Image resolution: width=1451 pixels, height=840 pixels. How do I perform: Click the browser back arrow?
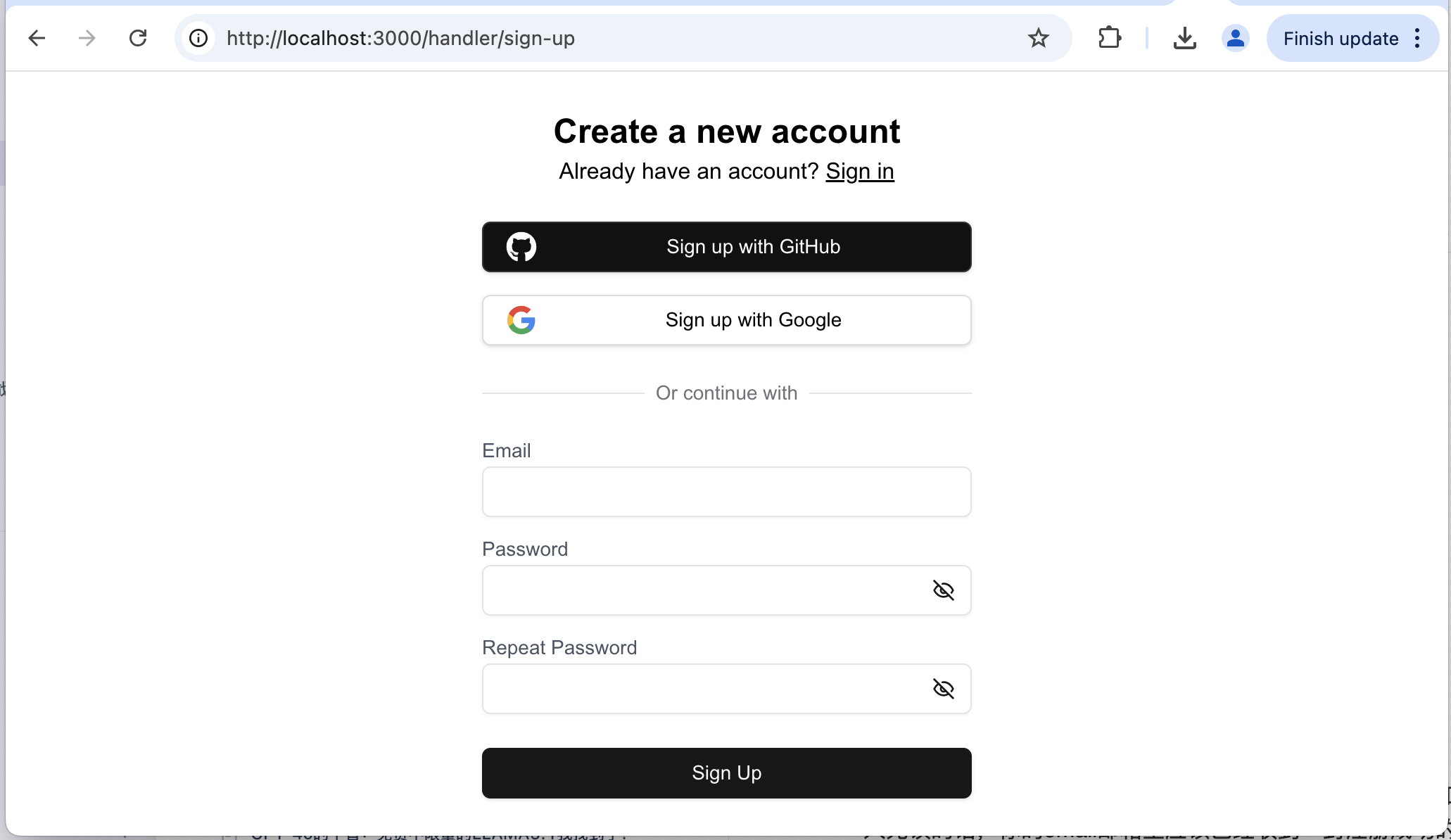tap(37, 38)
